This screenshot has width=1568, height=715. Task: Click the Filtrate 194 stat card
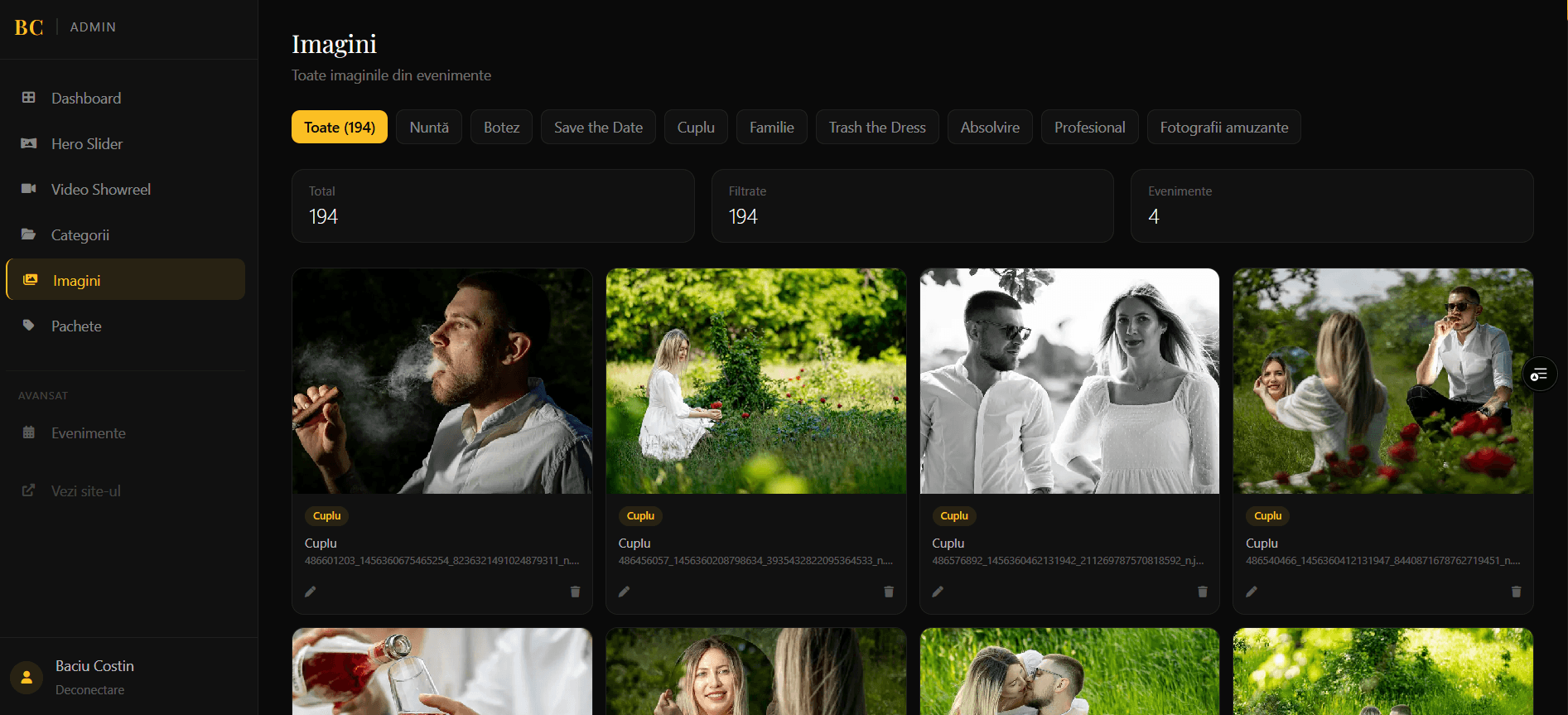point(913,206)
